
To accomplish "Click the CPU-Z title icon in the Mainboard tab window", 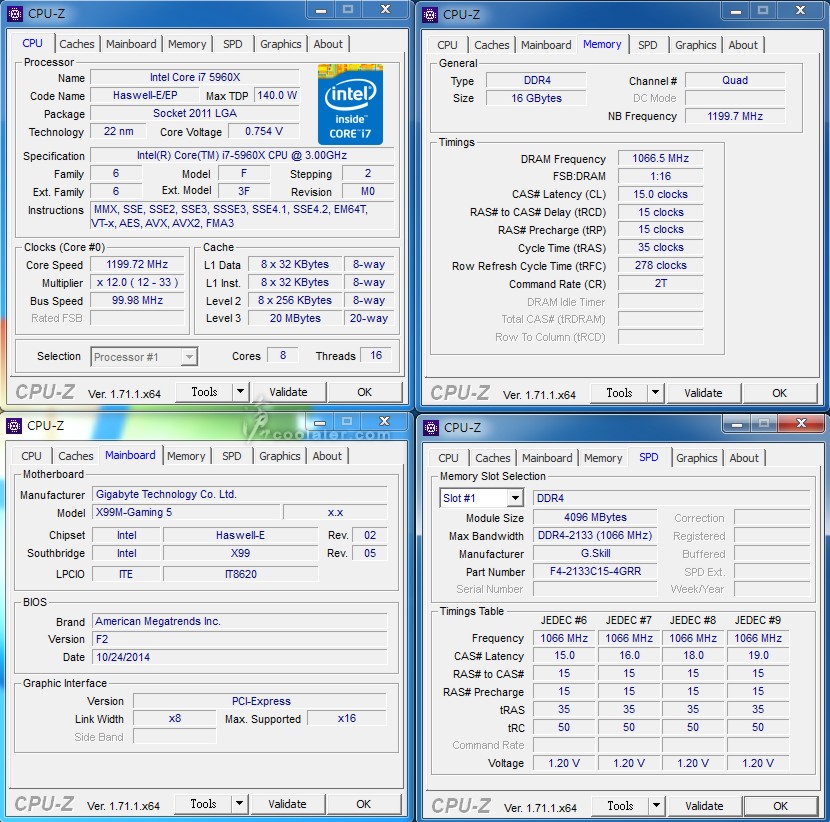I will pos(14,426).
